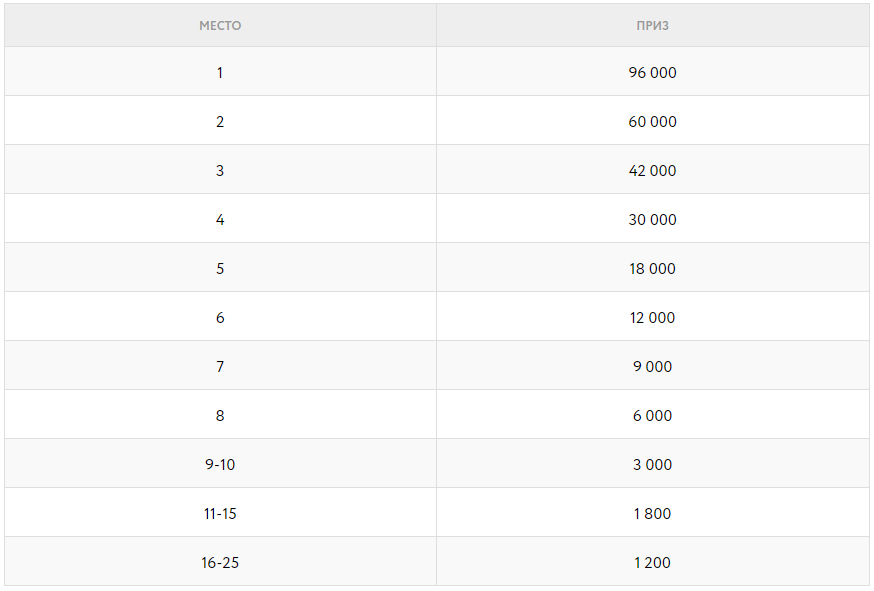Select the 16-25 place range cell
Screen dimensions: 874x591
click(220, 563)
